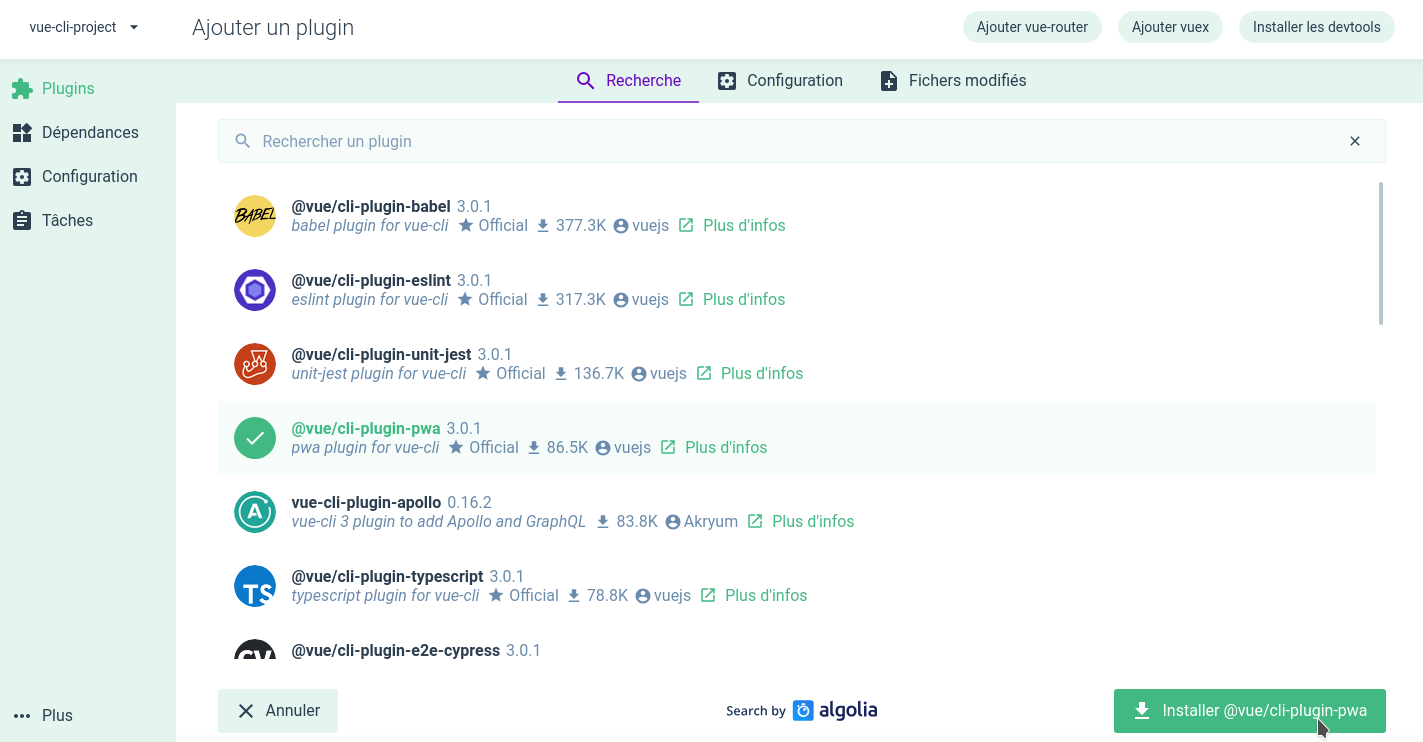
Task: Click the Ajouter vue-router button
Action: 1032,27
